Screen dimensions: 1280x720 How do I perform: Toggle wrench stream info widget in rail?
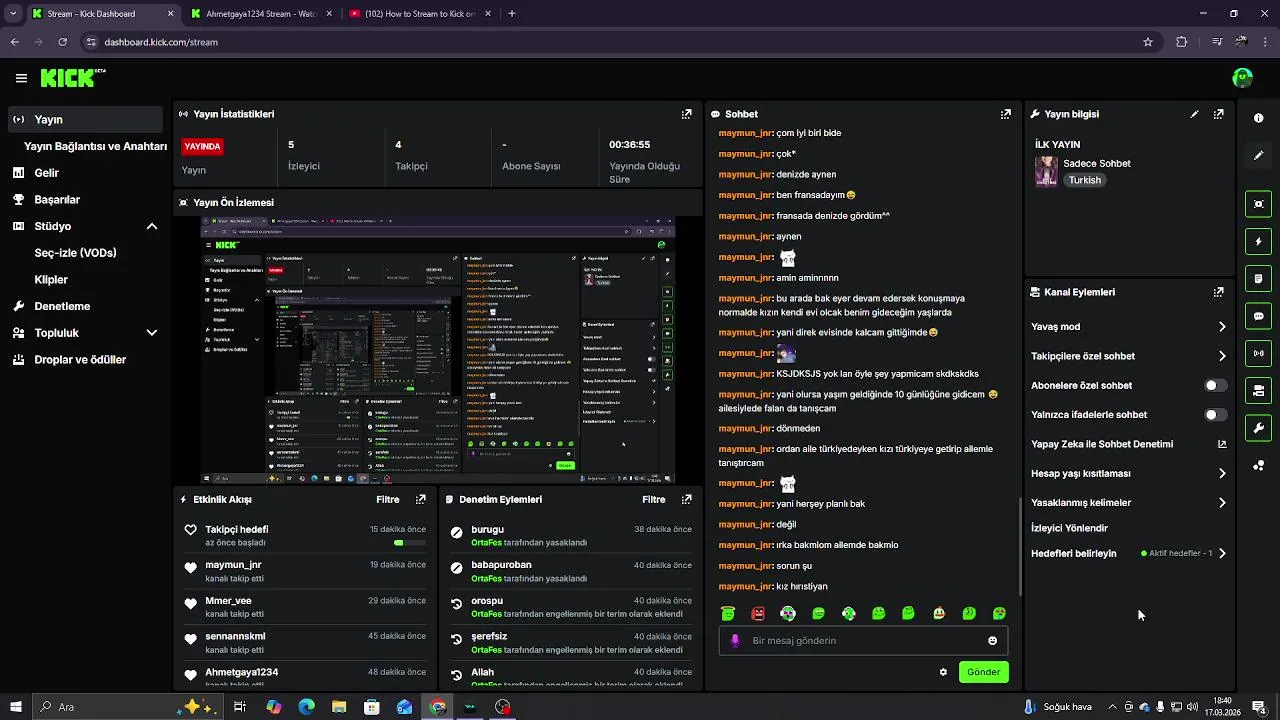(x=1258, y=428)
